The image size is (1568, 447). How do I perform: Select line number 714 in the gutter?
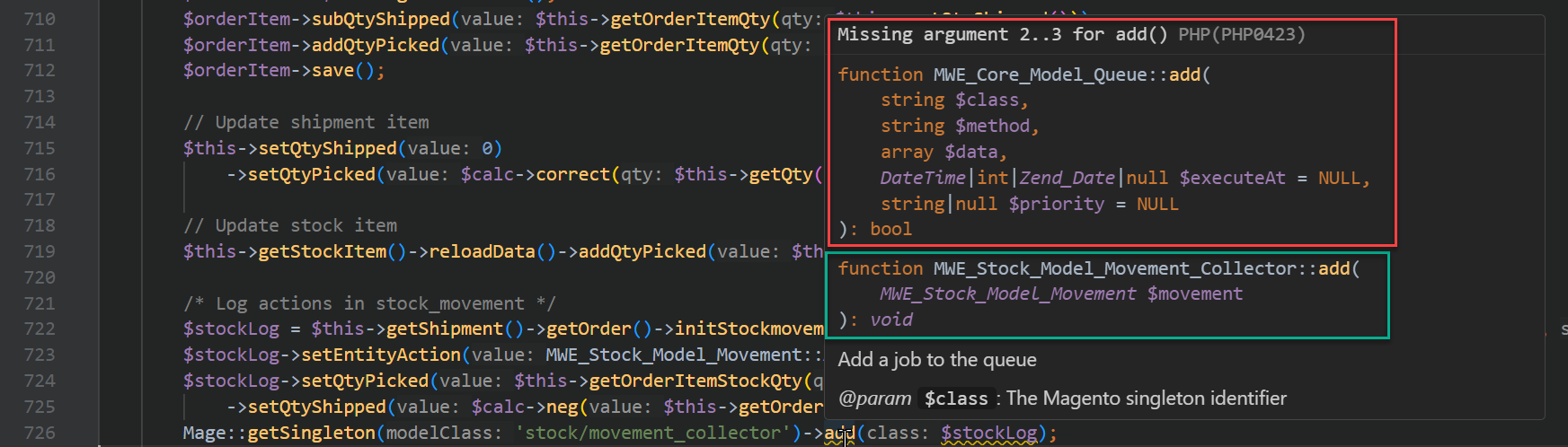pyautogui.click(x=40, y=122)
